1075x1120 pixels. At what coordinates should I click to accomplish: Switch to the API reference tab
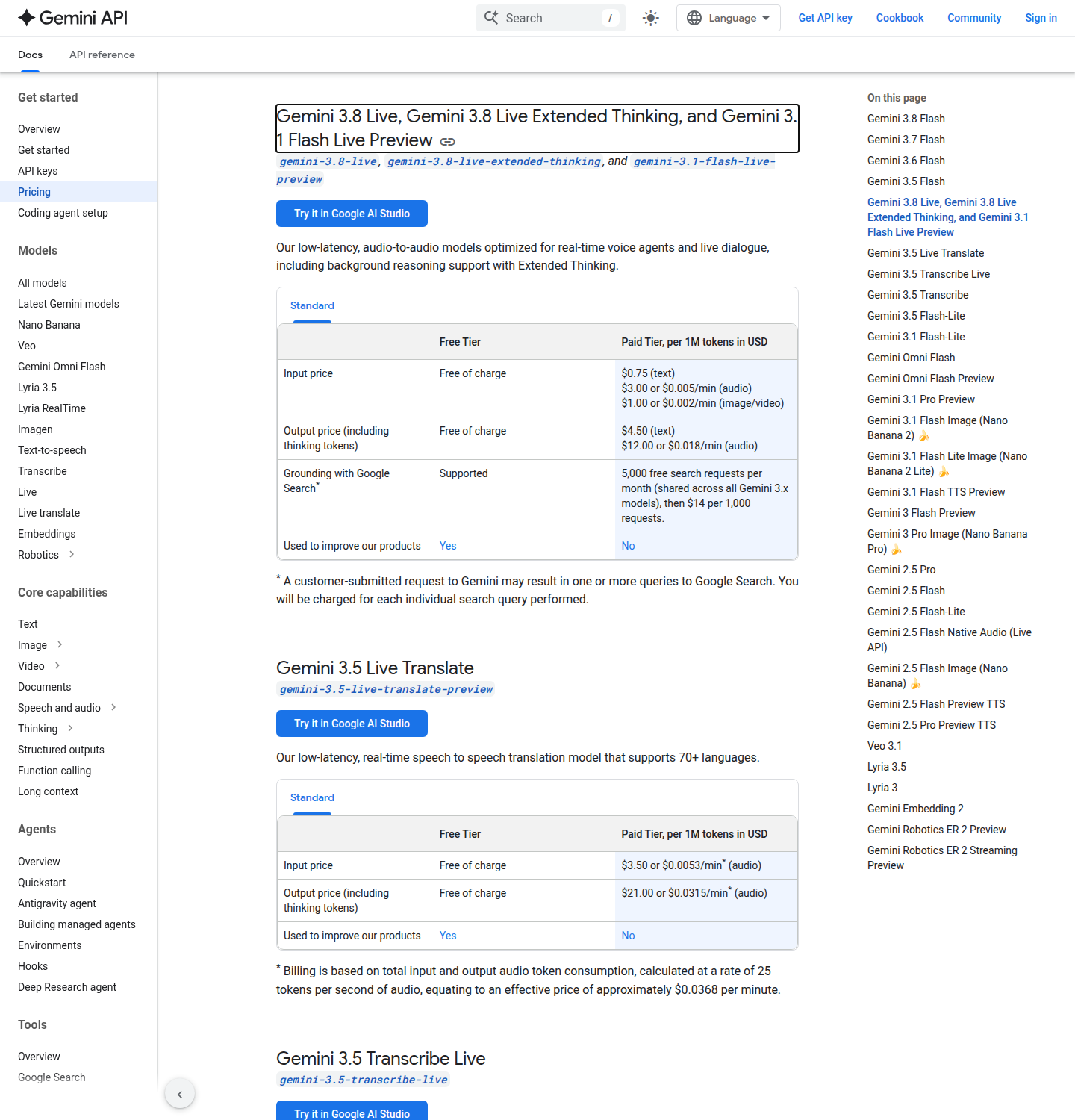[102, 55]
